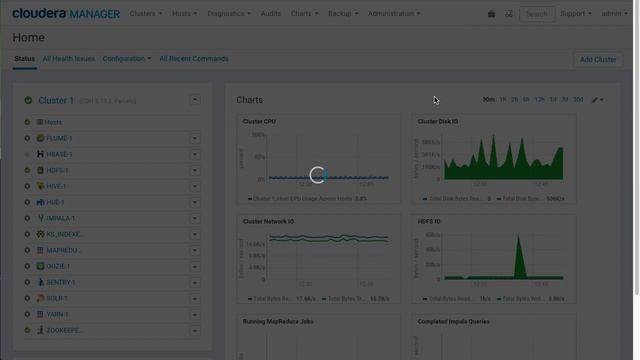640x360 pixels.
Task: Open the Diagnostics menu
Action: [229, 13]
